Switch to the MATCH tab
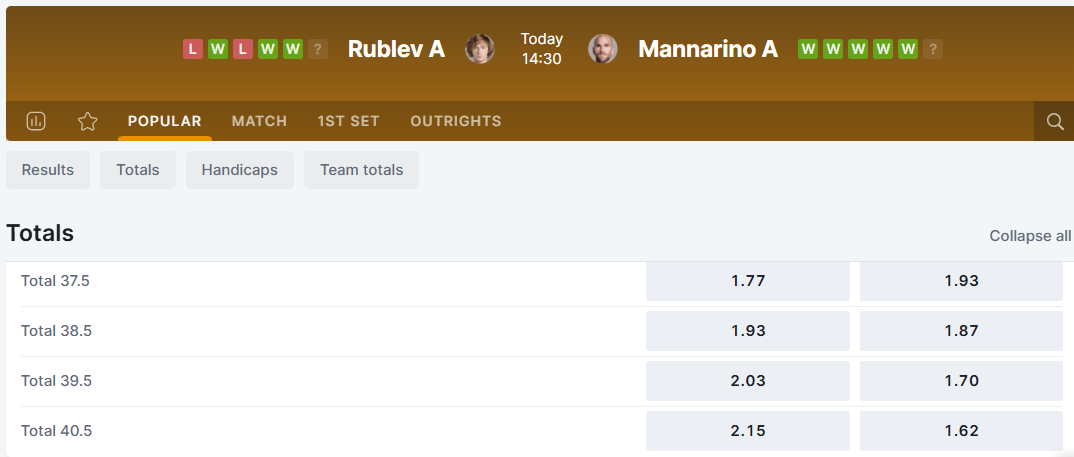This screenshot has width=1074, height=457. 259,121
